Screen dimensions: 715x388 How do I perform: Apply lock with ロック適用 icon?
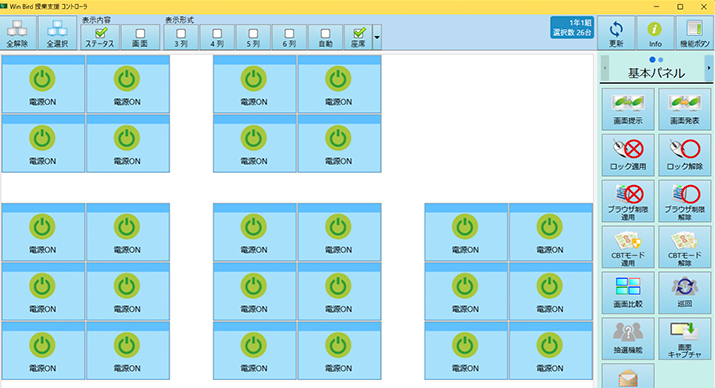click(x=628, y=155)
